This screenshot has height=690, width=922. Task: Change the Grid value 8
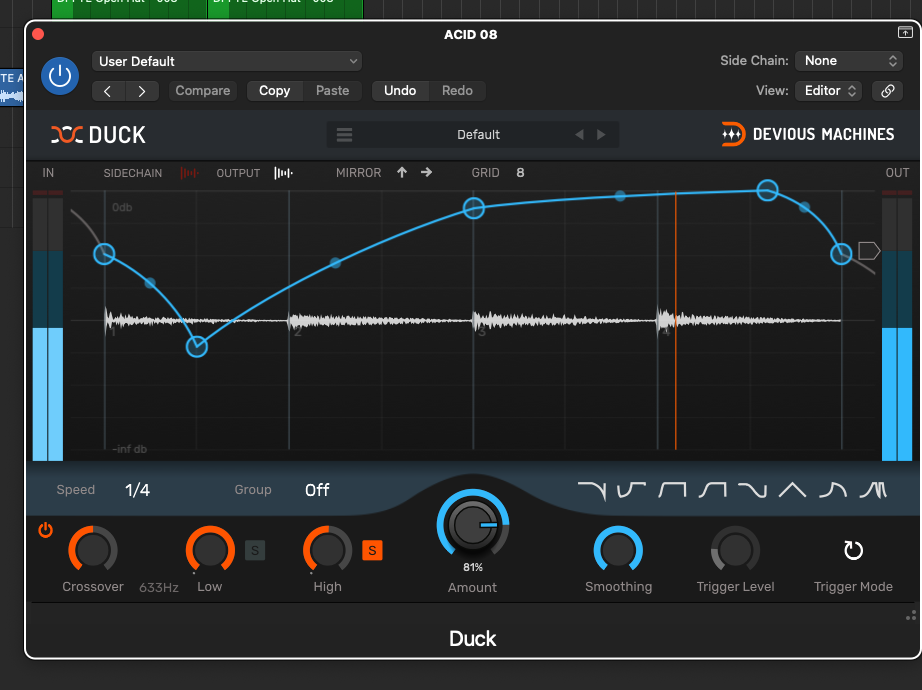click(x=520, y=172)
